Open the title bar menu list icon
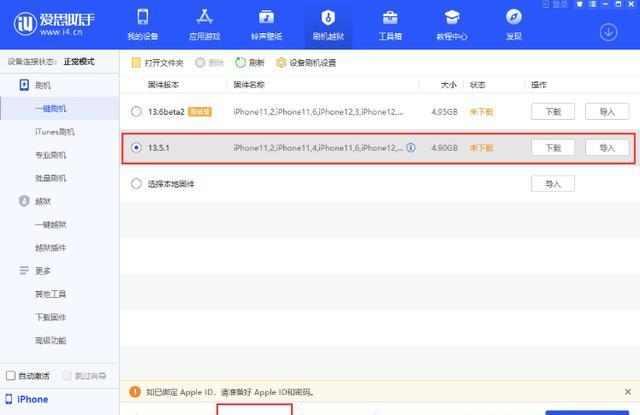 pyautogui.click(x=593, y=4)
